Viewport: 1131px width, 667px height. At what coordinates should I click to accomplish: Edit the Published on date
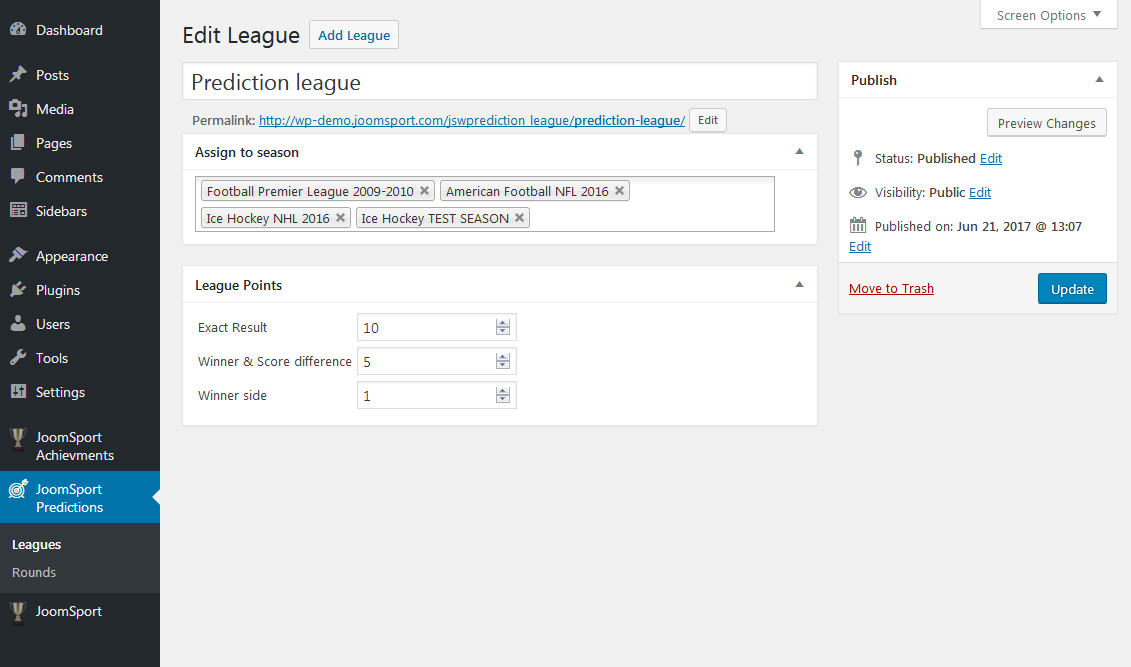[x=860, y=246]
